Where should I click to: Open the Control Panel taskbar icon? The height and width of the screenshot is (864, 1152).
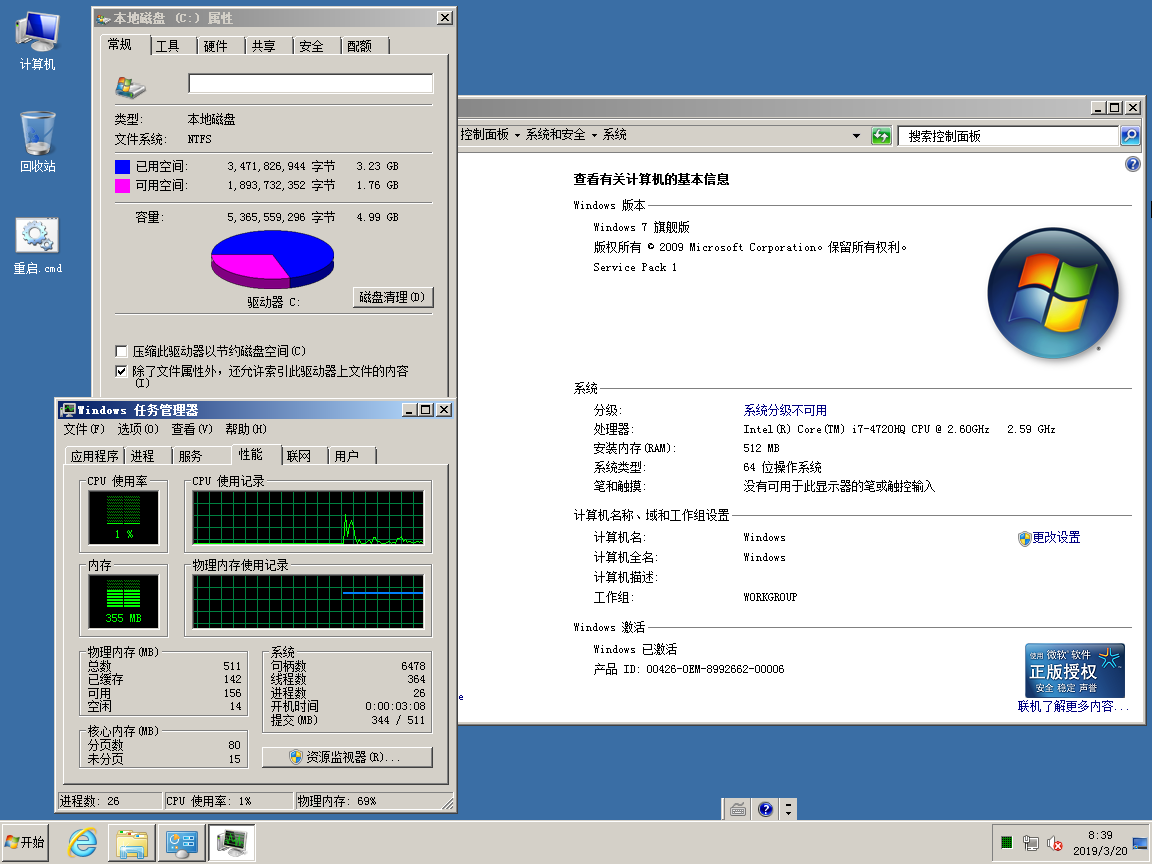click(x=182, y=842)
